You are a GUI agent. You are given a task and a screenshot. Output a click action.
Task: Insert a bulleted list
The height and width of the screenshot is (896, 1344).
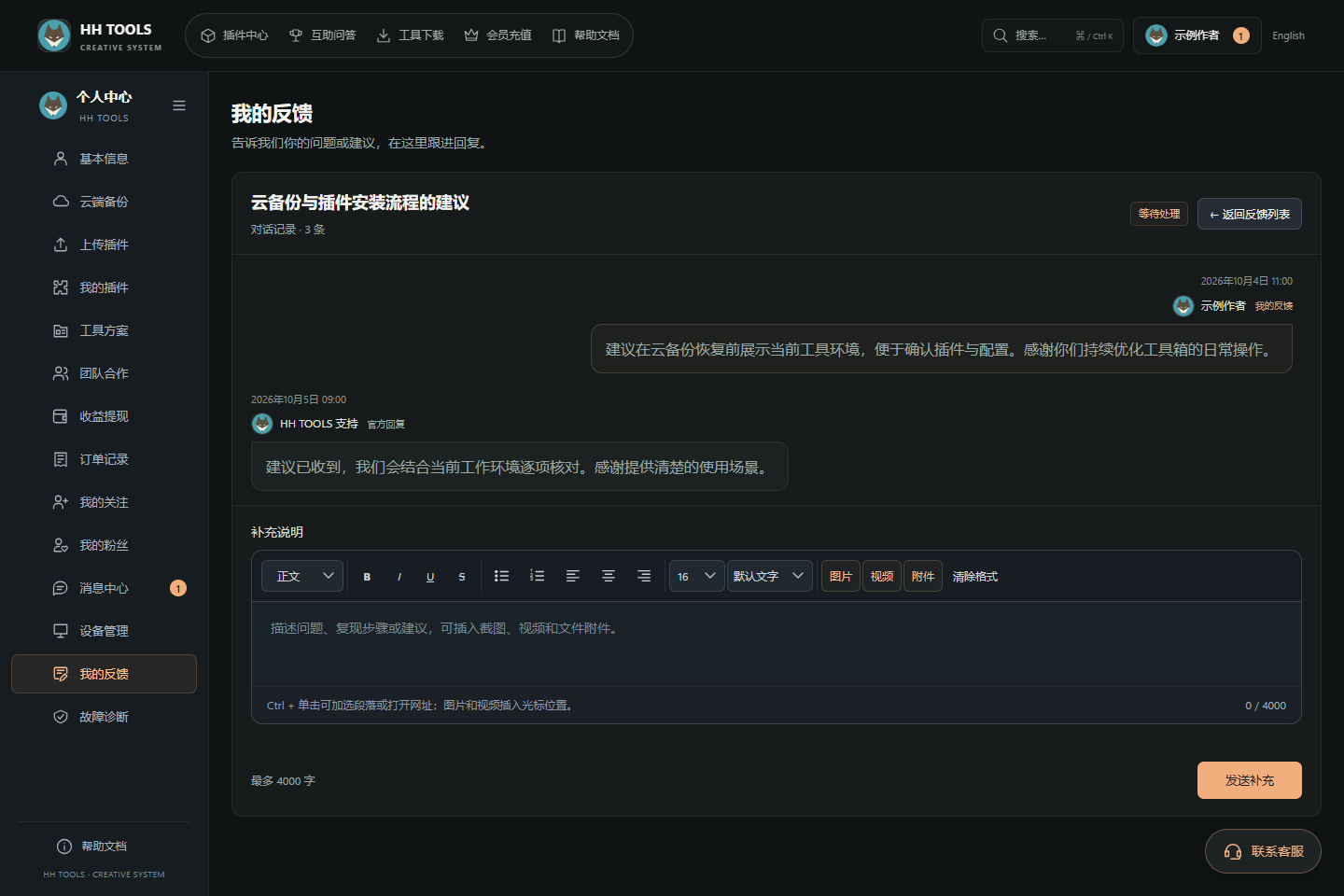pyautogui.click(x=501, y=576)
